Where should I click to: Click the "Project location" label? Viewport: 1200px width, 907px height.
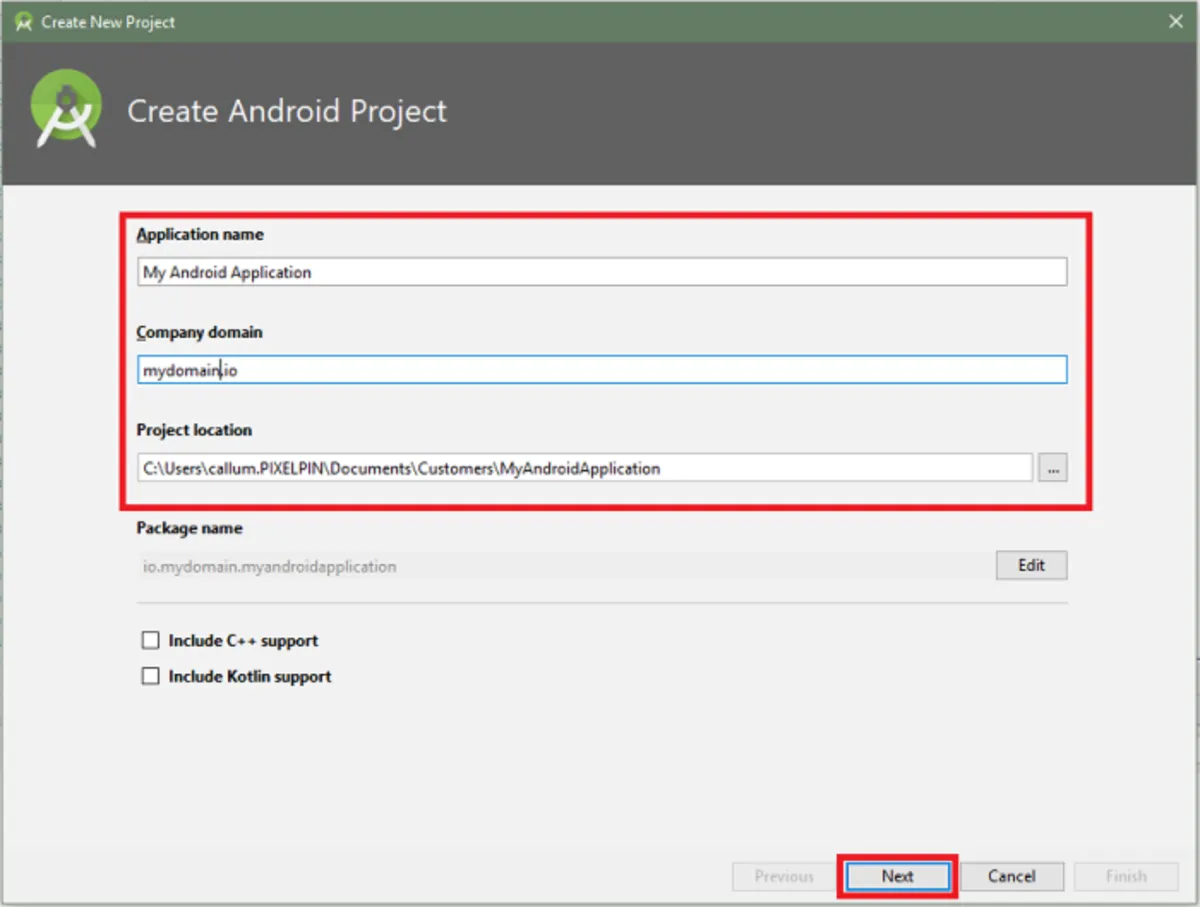(x=194, y=430)
